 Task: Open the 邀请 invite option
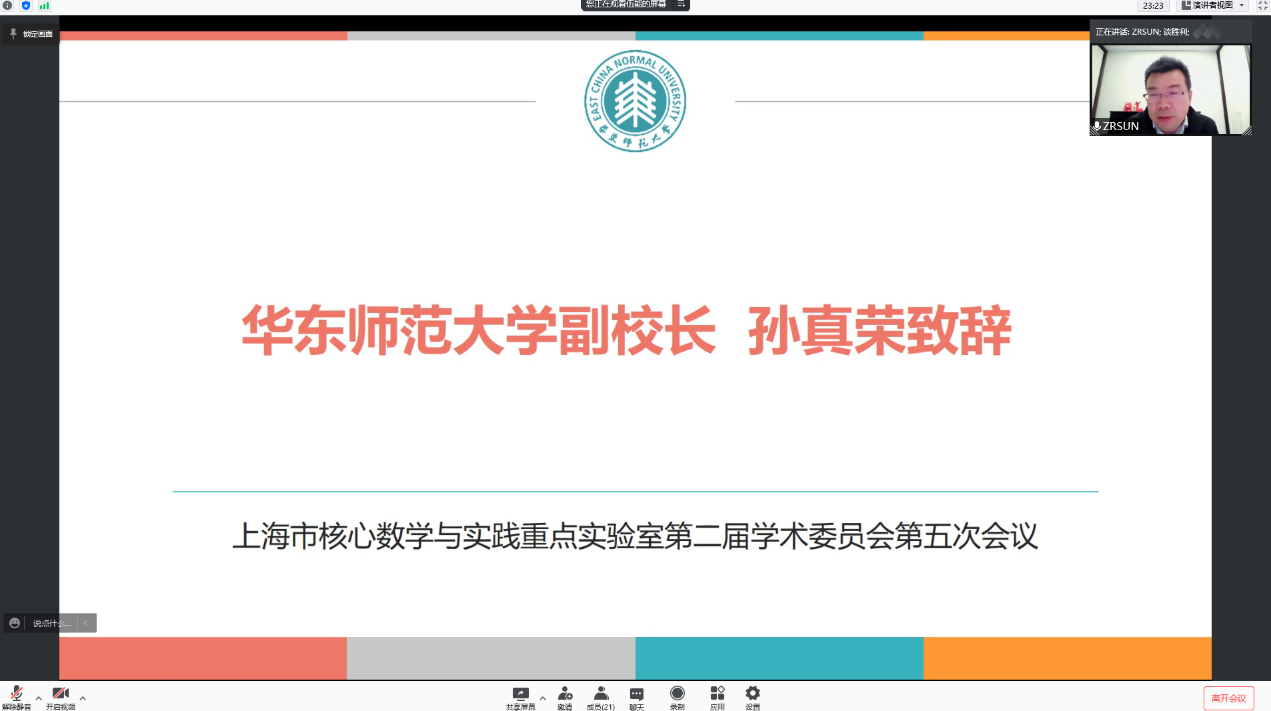coord(565,697)
